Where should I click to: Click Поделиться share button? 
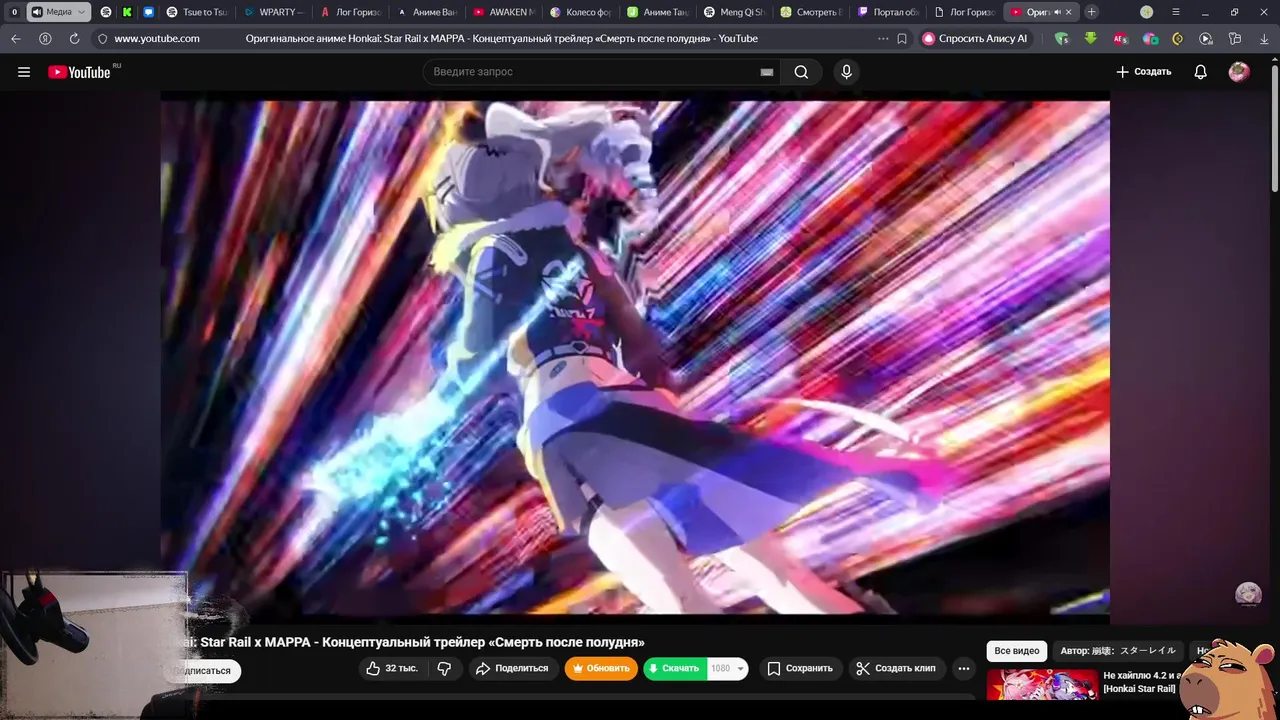click(x=512, y=668)
